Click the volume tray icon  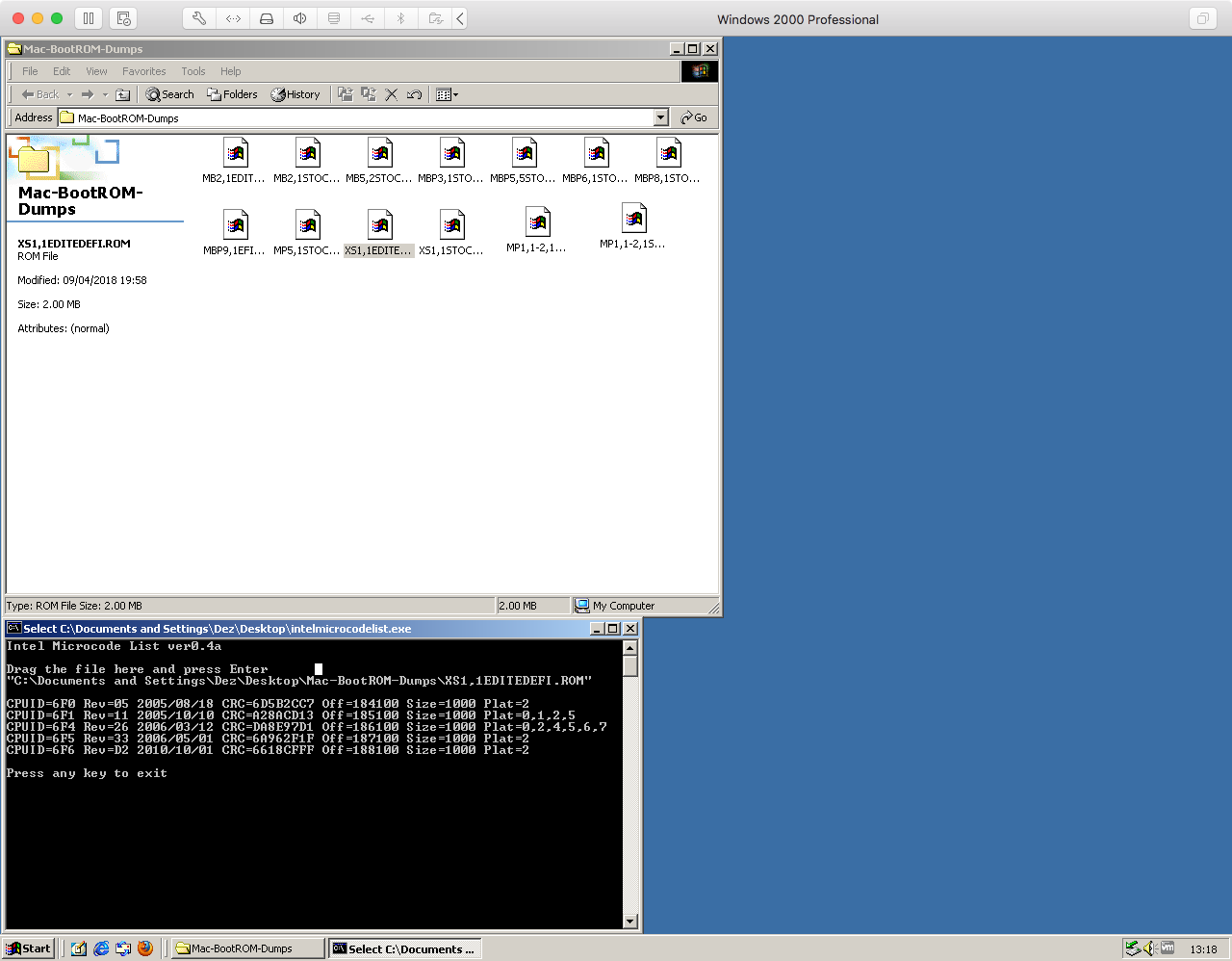[1150, 948]
